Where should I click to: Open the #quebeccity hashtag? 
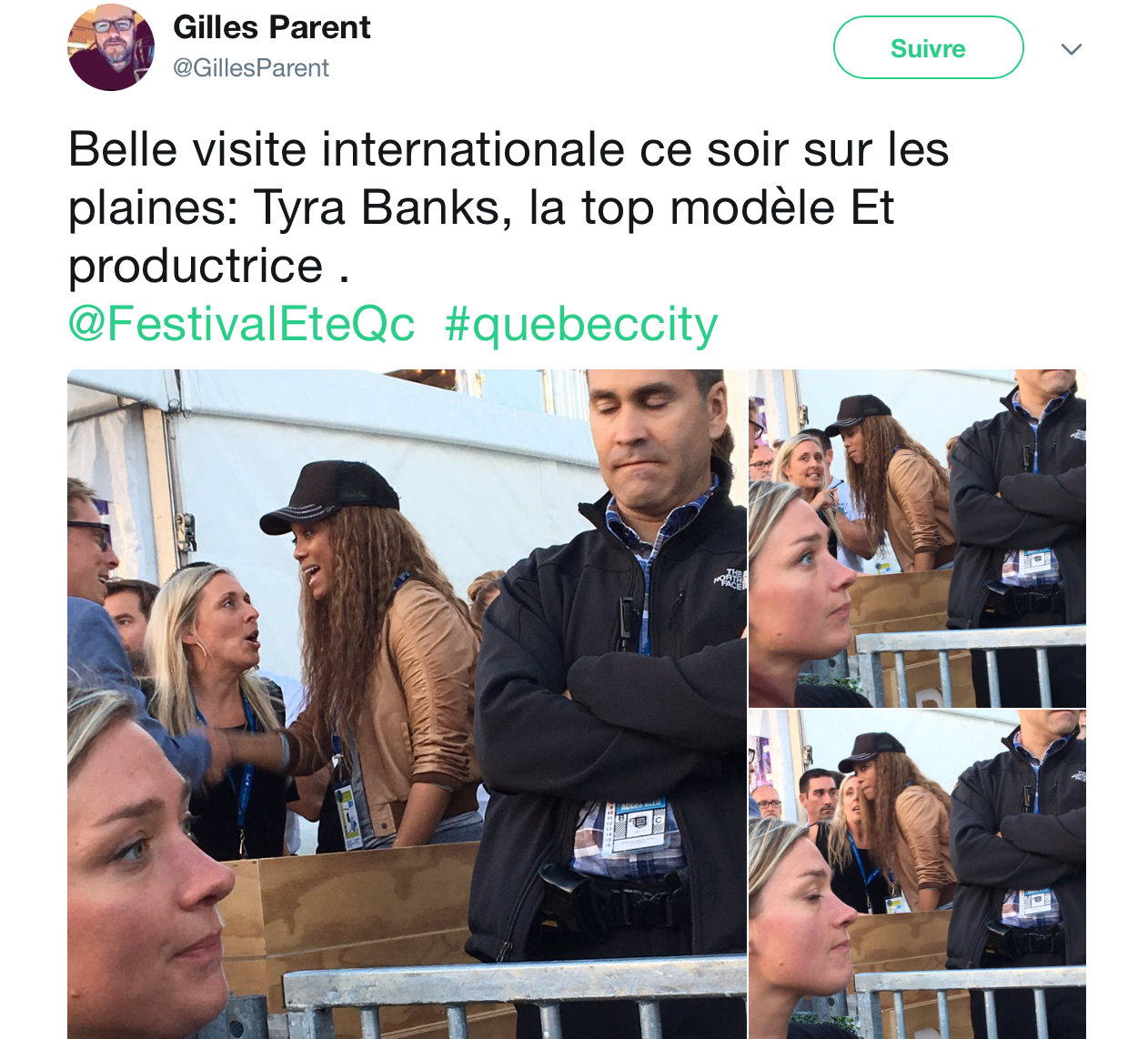581,325
